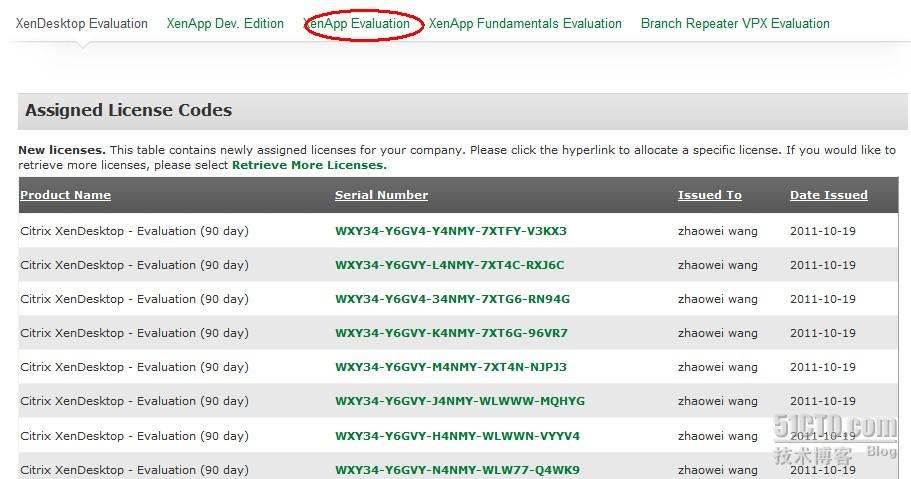Allocate serial number ending in VYYV4

(457, 436)
